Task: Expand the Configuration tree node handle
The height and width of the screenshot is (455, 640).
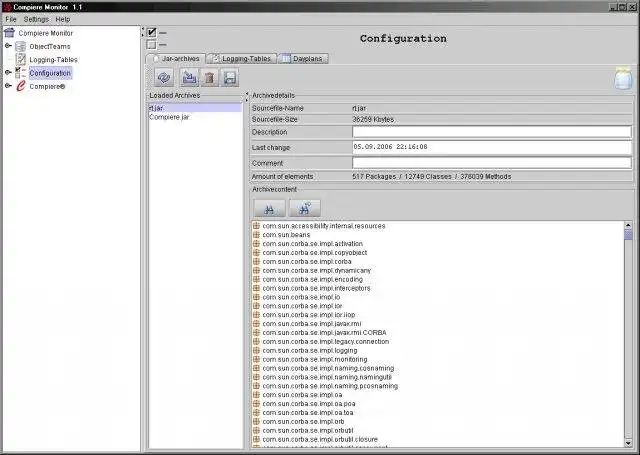Action: coord(8,73)
